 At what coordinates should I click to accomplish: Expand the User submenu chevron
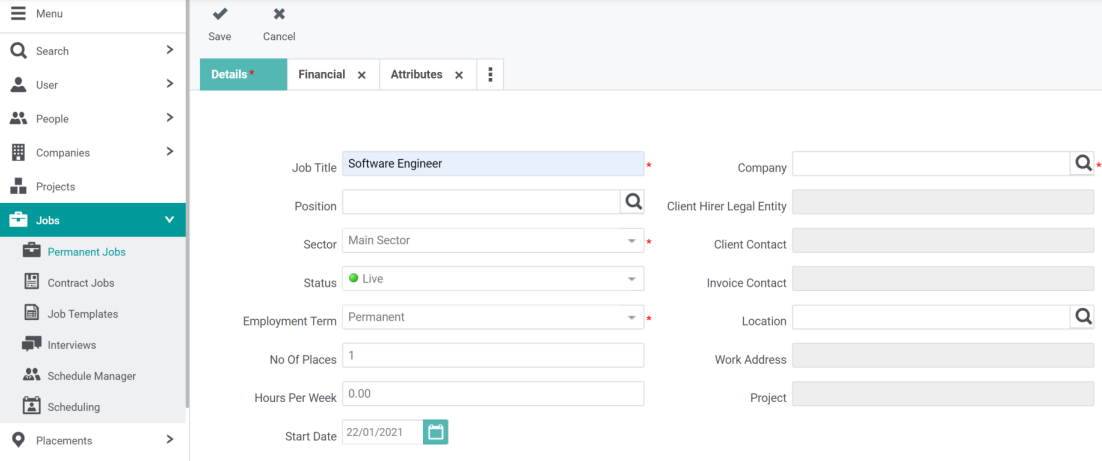coord(169,84)
